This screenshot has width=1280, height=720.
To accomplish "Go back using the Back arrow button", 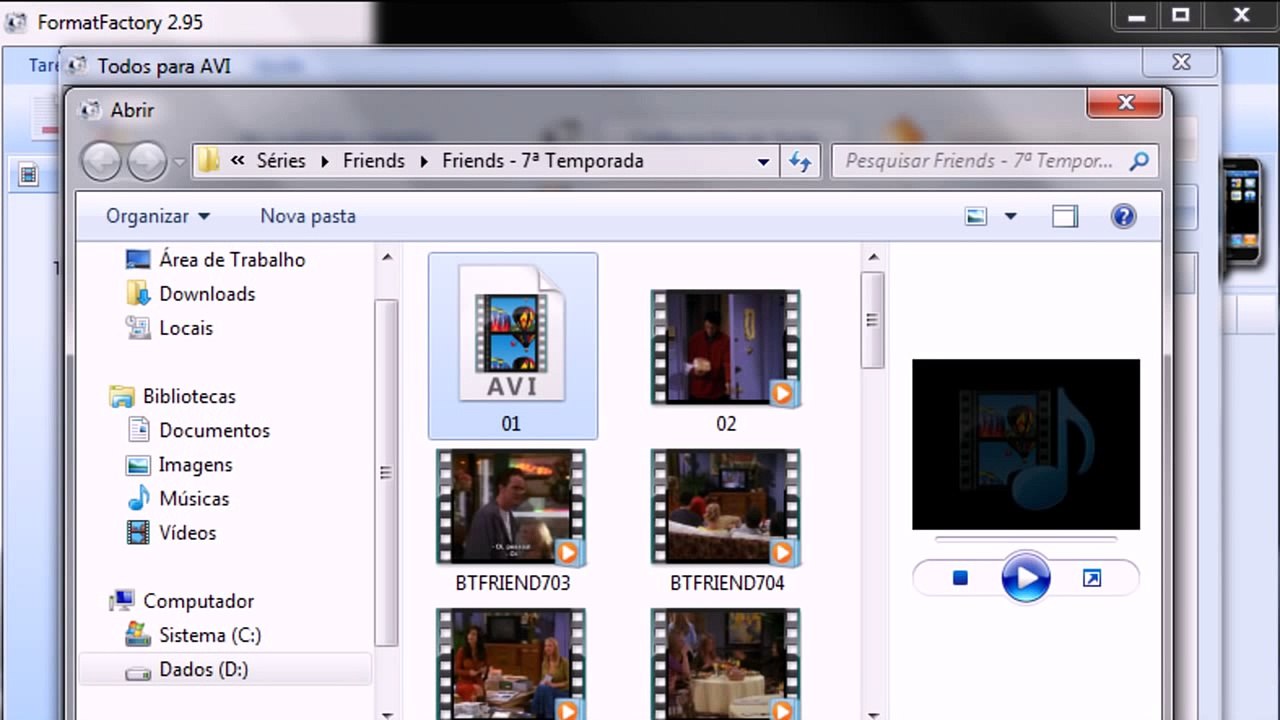I will click(x=101, y=161).
